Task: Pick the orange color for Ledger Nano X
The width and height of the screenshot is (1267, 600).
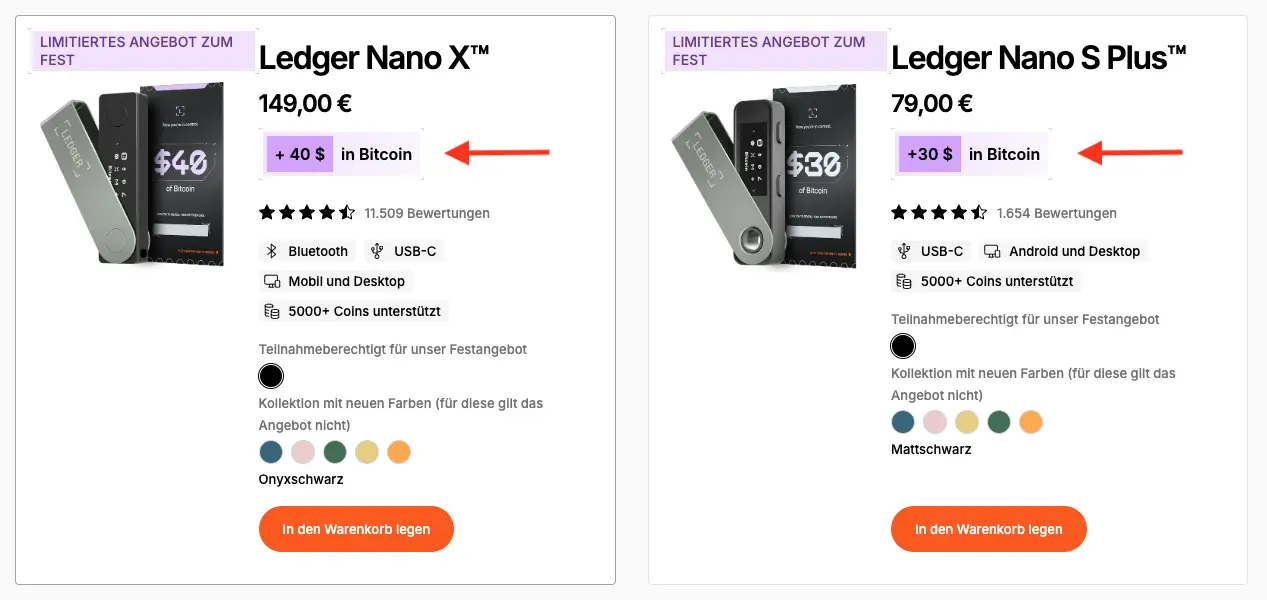Action: (399, 452)
